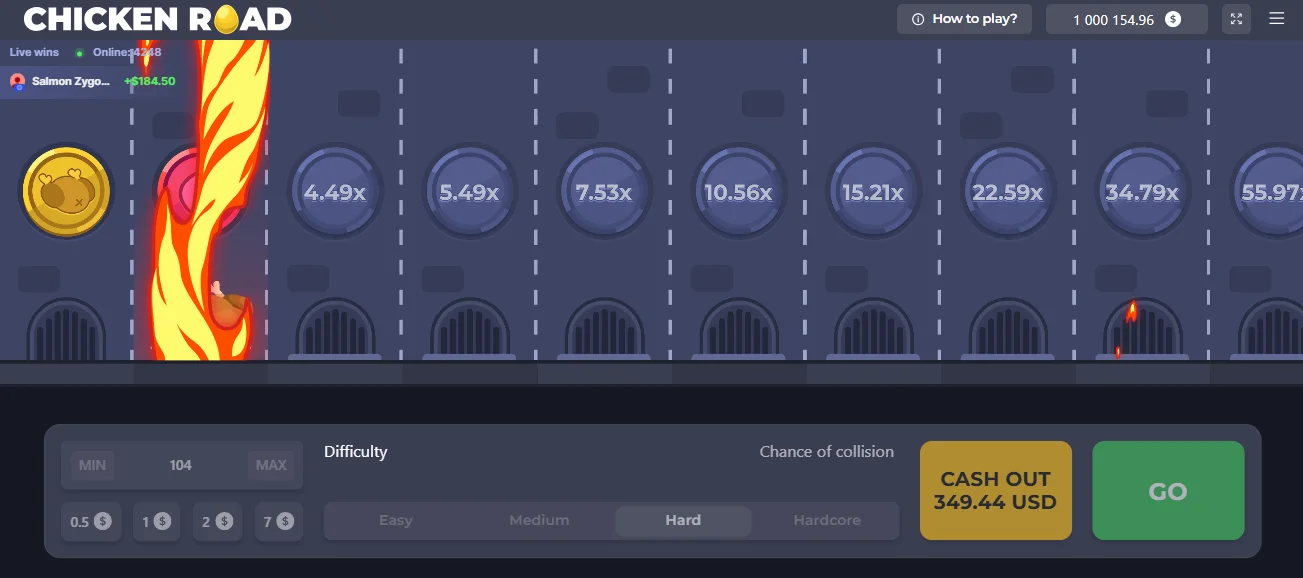Viewport: 1303px width, 578px height.
Task: Click the Chance of collision label
Action: 827,452
